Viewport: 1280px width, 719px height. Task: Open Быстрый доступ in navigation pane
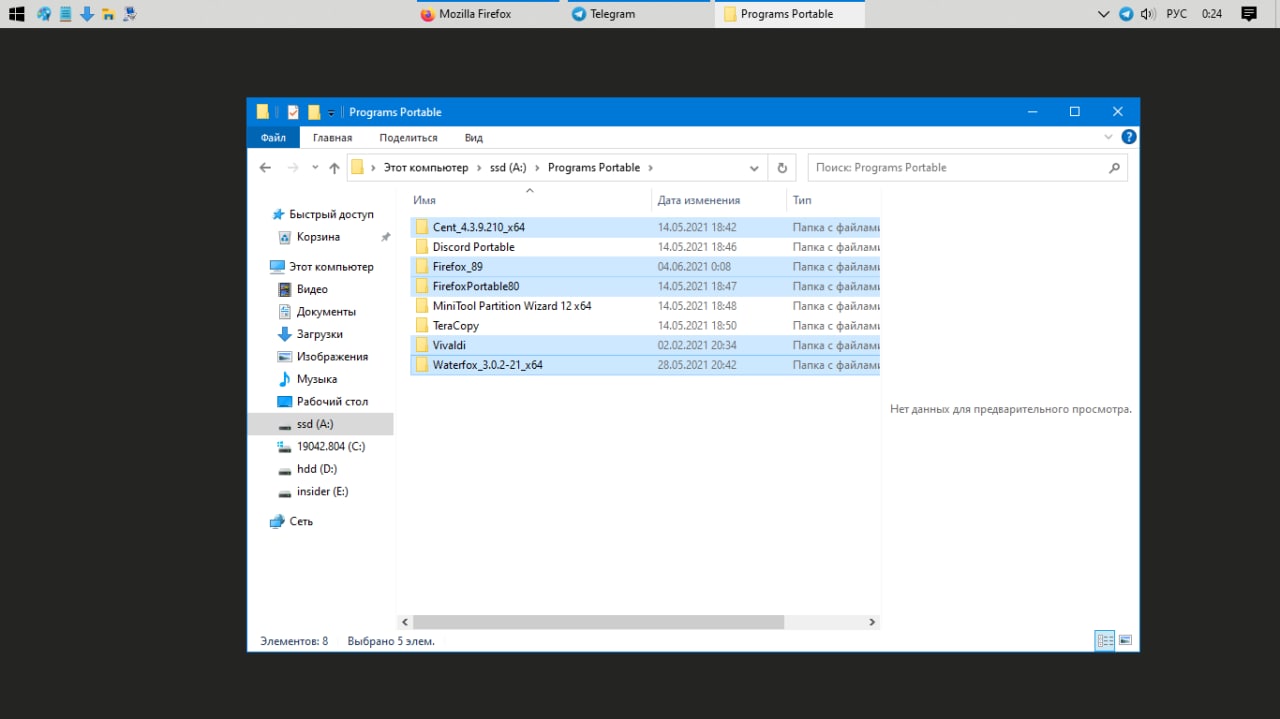(x=321, y=214)
